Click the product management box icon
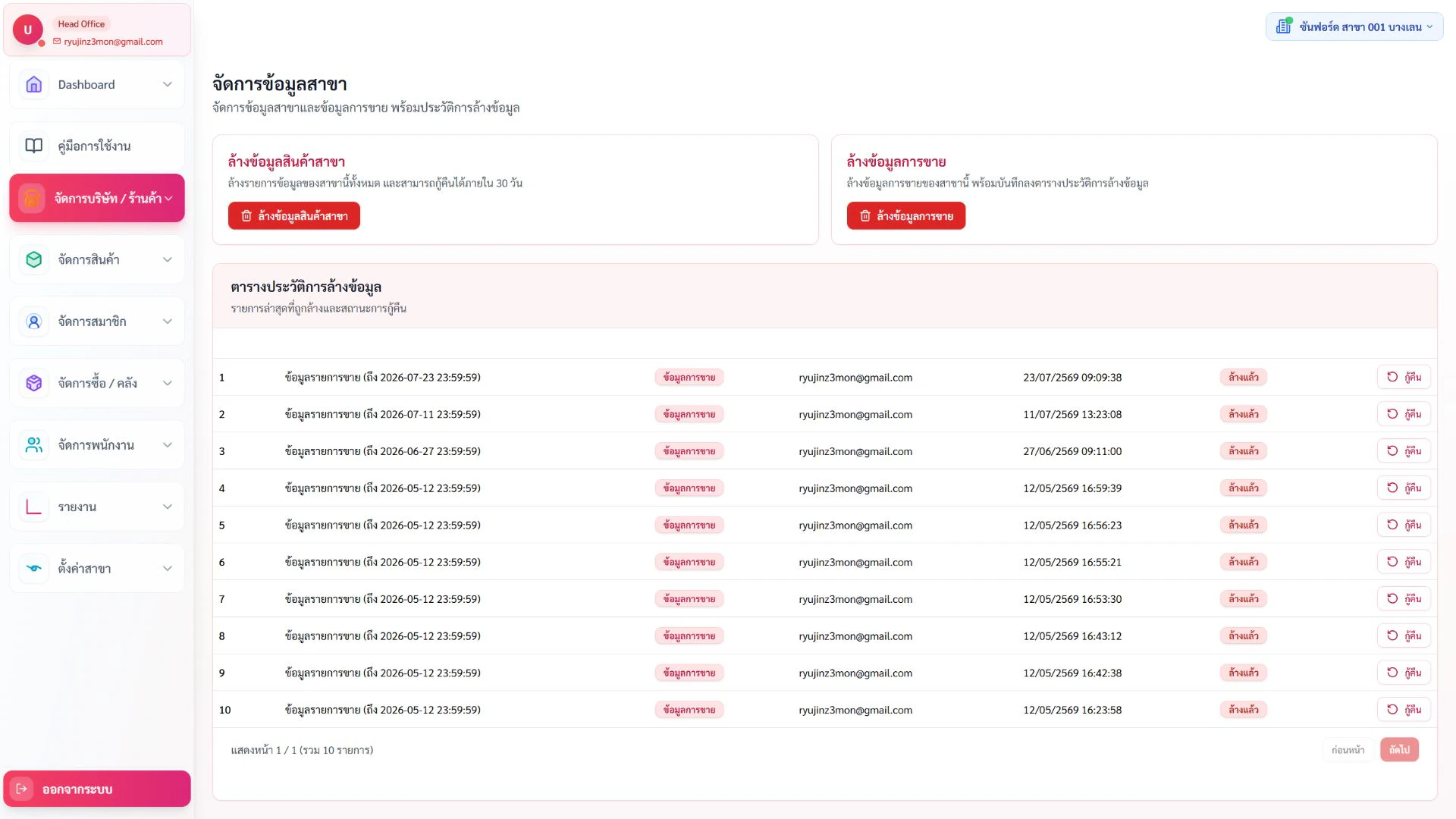Screen dimensions: 1456x819 (x=34, y=259)
